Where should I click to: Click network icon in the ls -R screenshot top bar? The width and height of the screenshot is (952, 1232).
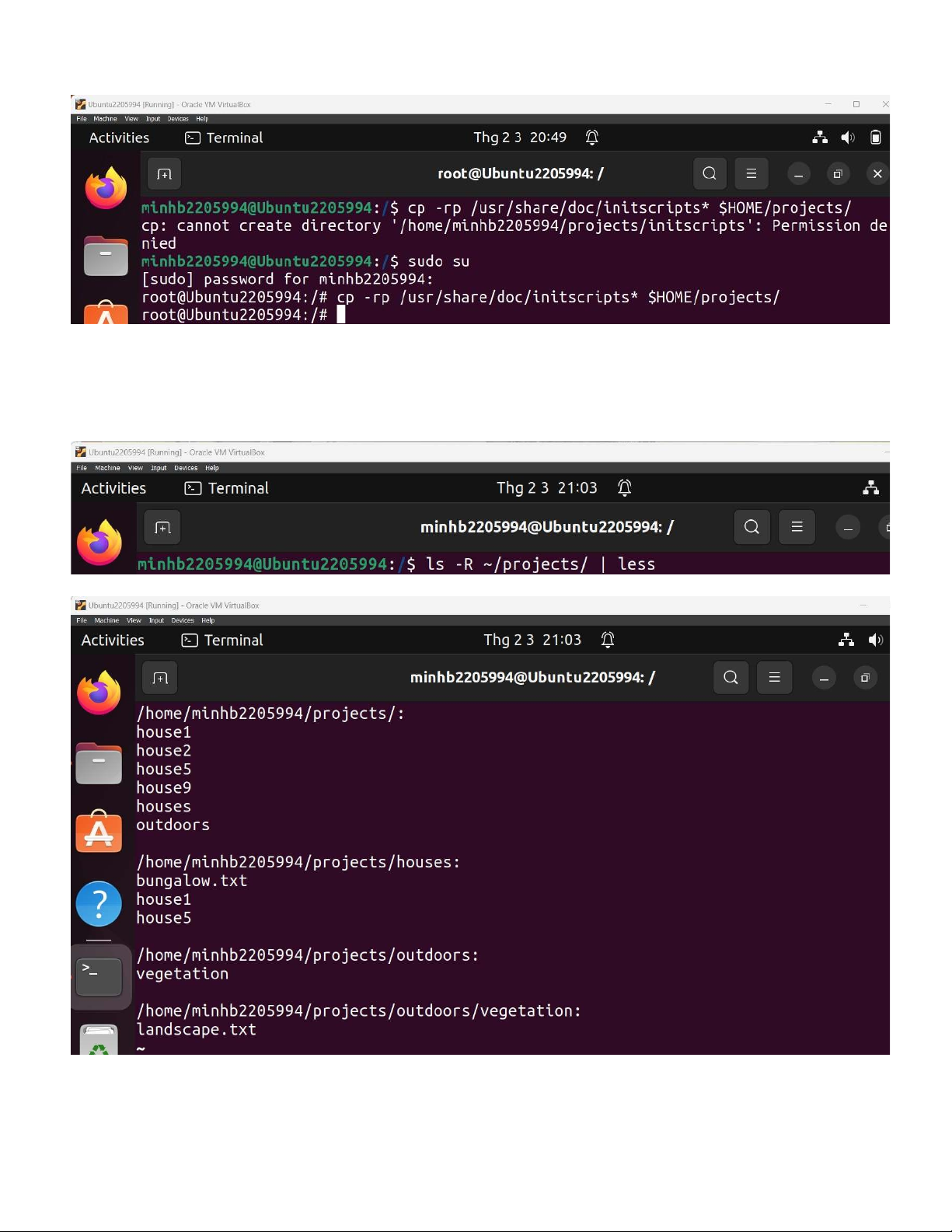[x=871, y=487]
